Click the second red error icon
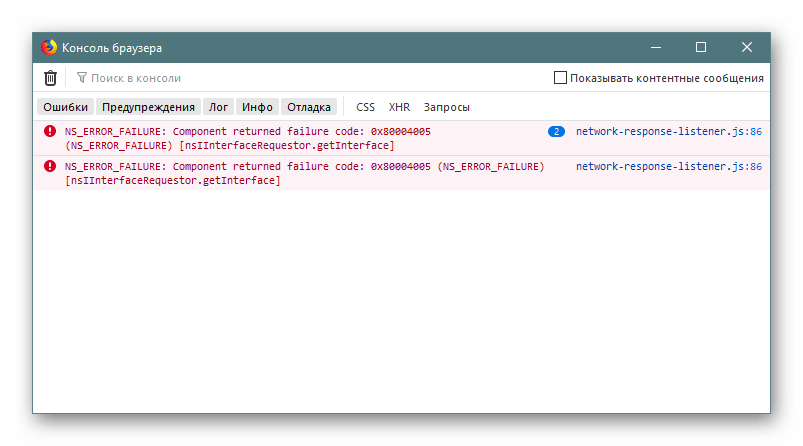The image size is (803, 446). point(49,166)
